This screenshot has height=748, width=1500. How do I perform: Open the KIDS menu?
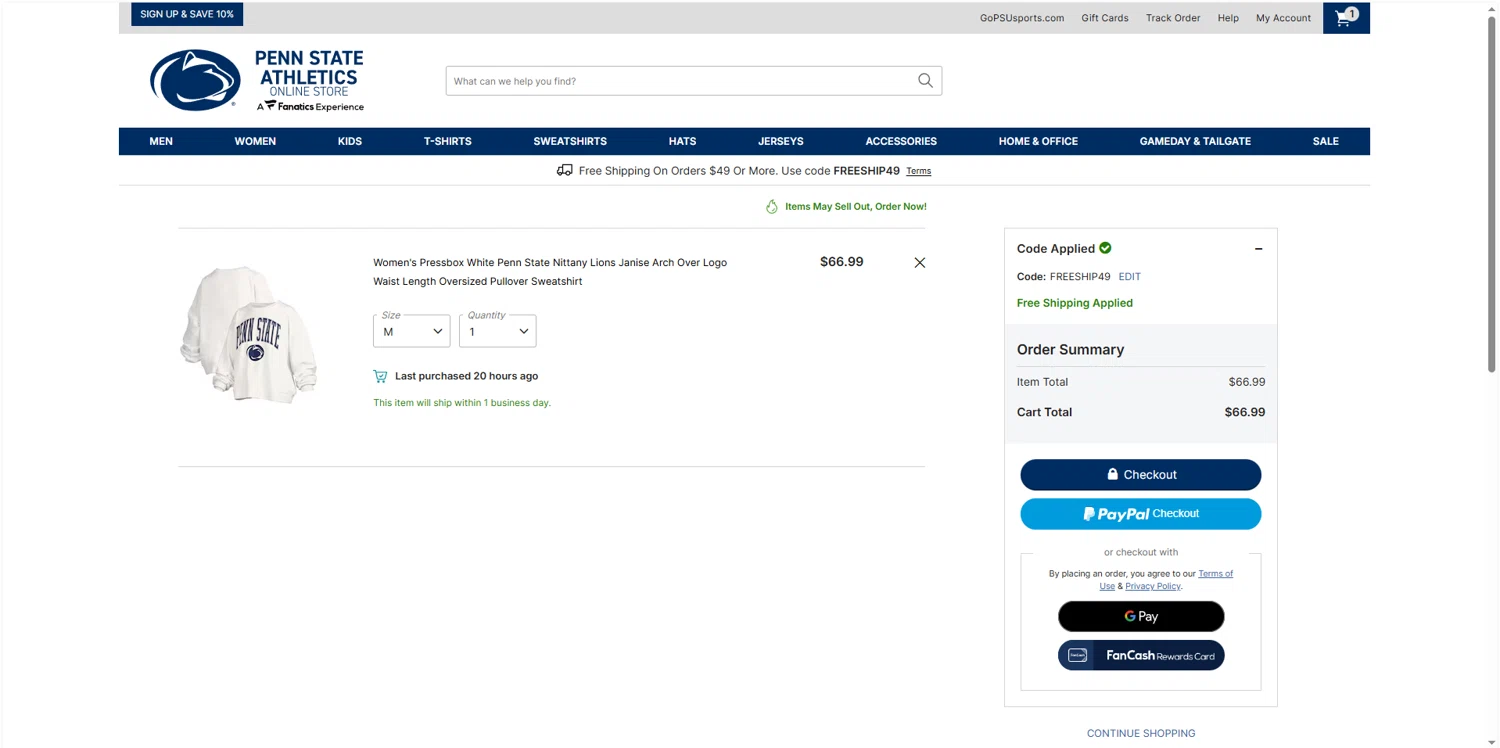(x=350, y=141)
